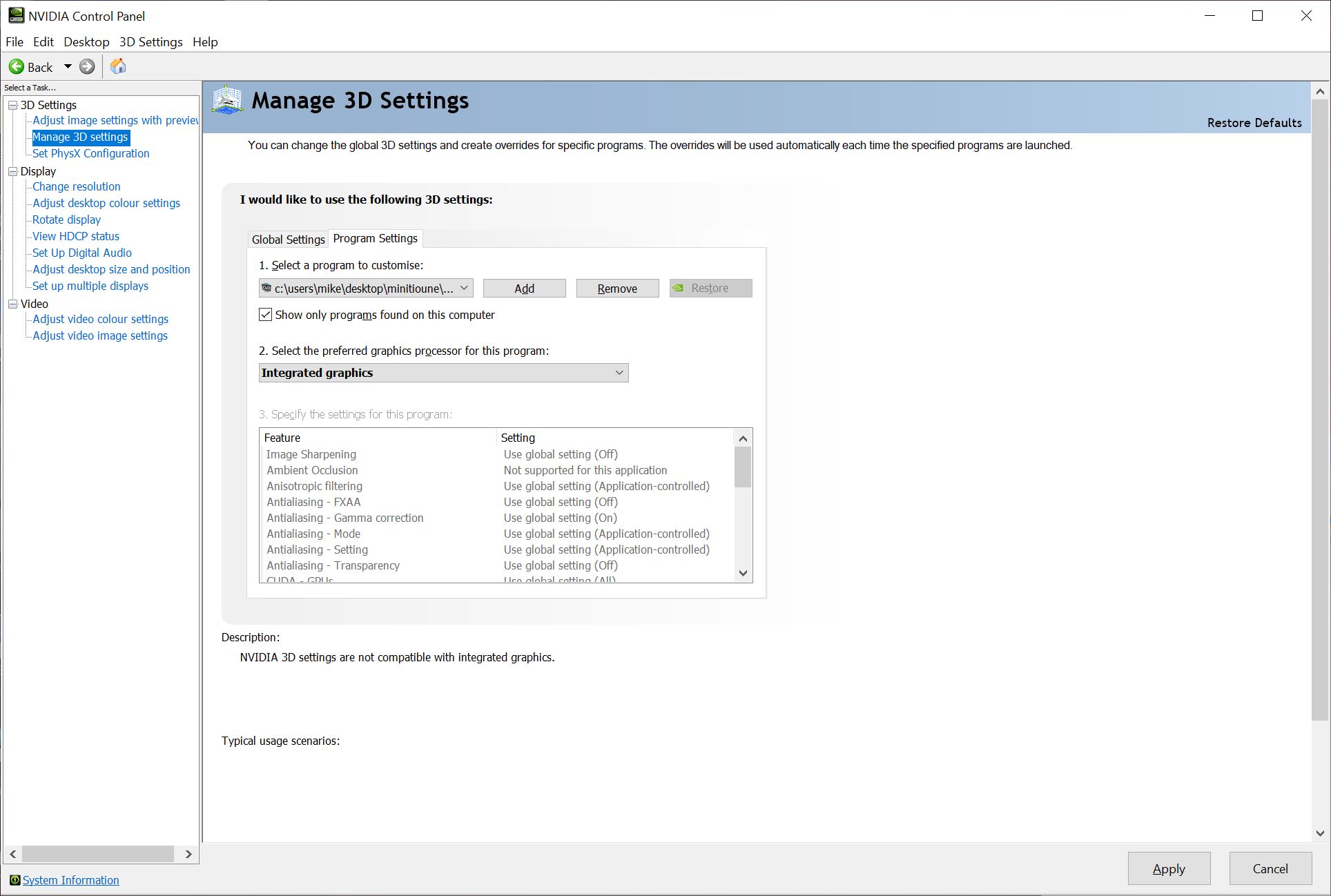Switch to the Program Settings tab

375,238
